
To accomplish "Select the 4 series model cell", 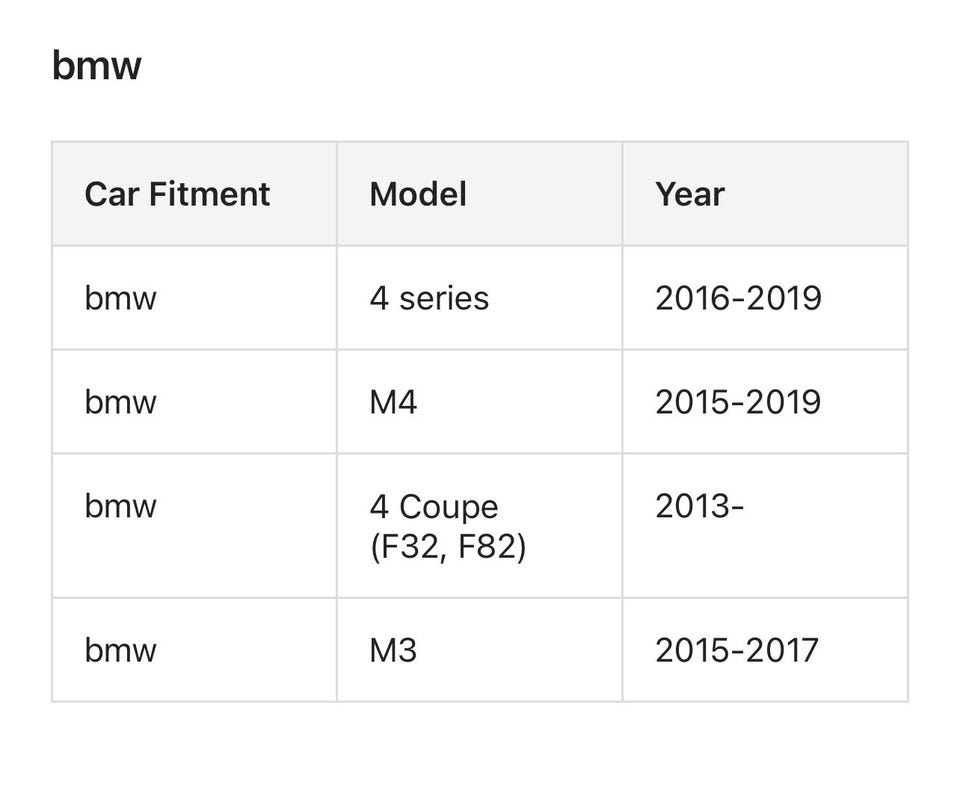I will pyautogui.click(x=428, y=298).
